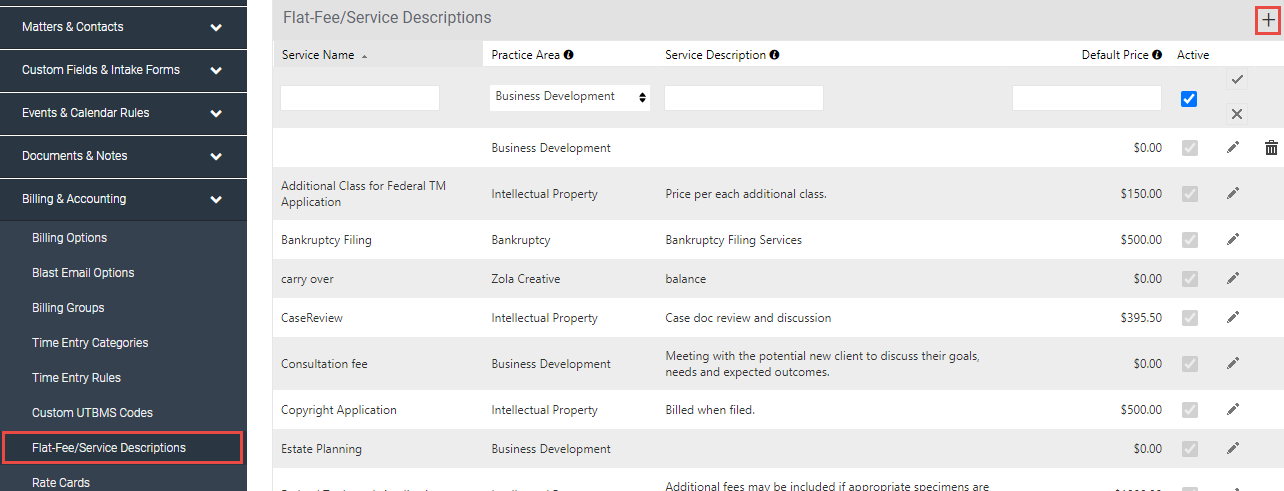Toggle Active checkbox for Bankruptcy Filing
Viewport: 1284px width, 491px height.
[1189, 240]
